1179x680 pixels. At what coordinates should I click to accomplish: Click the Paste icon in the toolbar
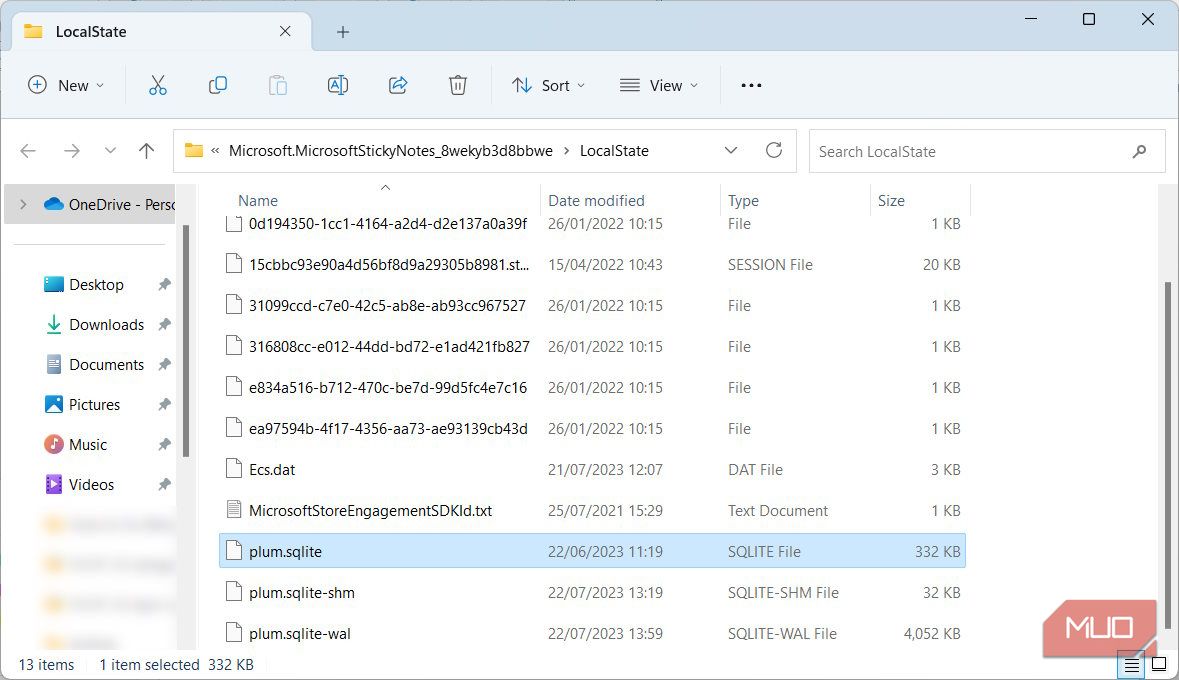click(x=277, y=85)
